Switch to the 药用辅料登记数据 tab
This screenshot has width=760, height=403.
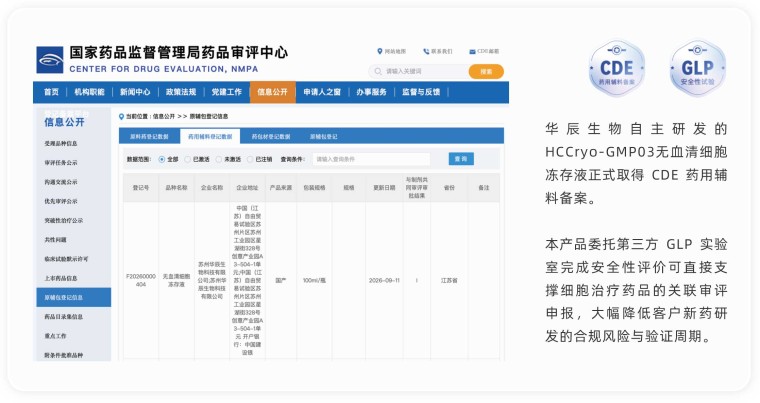tap(210, 137)
